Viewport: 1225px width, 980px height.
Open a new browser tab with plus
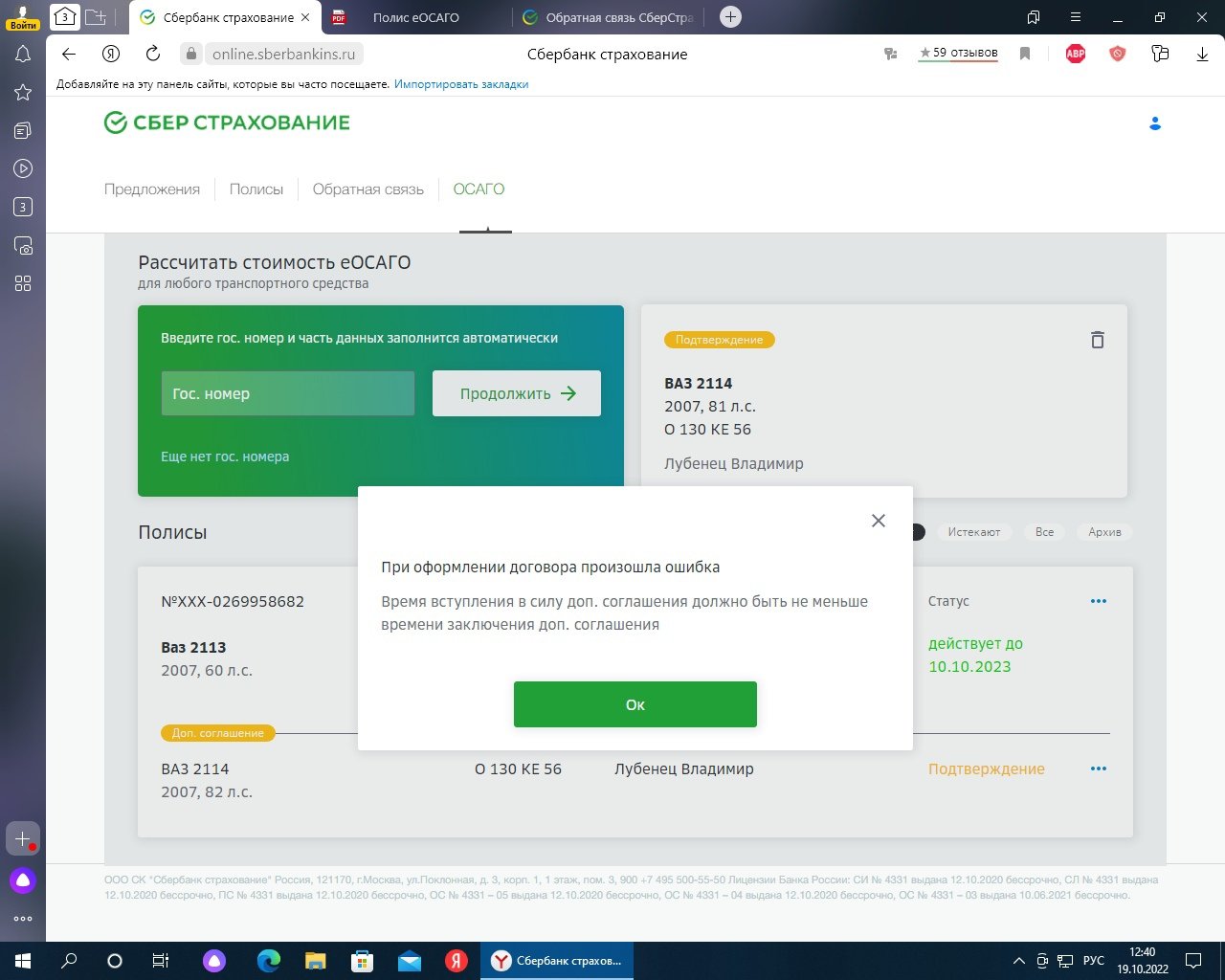(x=730, y=17)
